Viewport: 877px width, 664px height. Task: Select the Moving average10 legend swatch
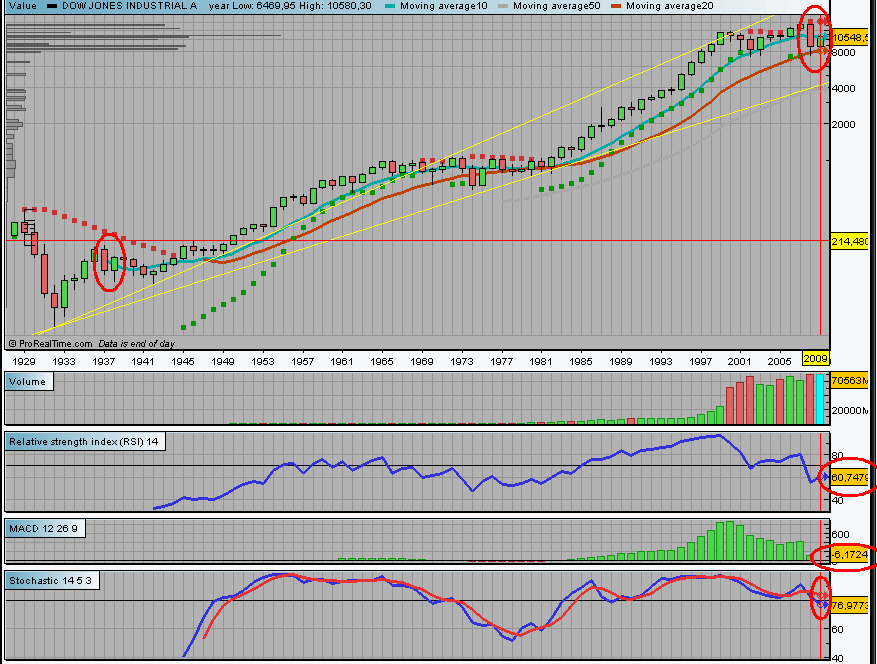pyautogui.click(x=390, y=6)
